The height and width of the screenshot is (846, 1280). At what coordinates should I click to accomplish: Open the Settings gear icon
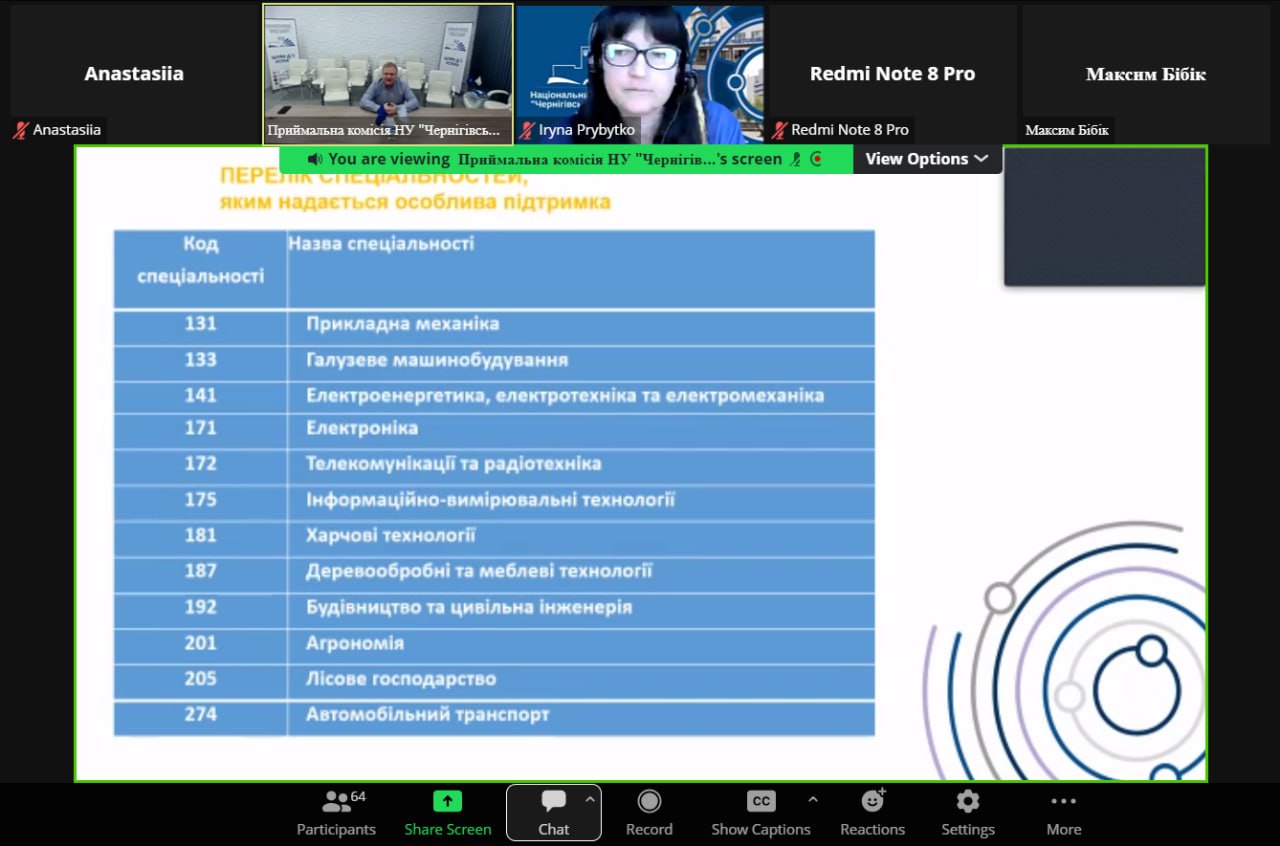click(x=967, y=802)
